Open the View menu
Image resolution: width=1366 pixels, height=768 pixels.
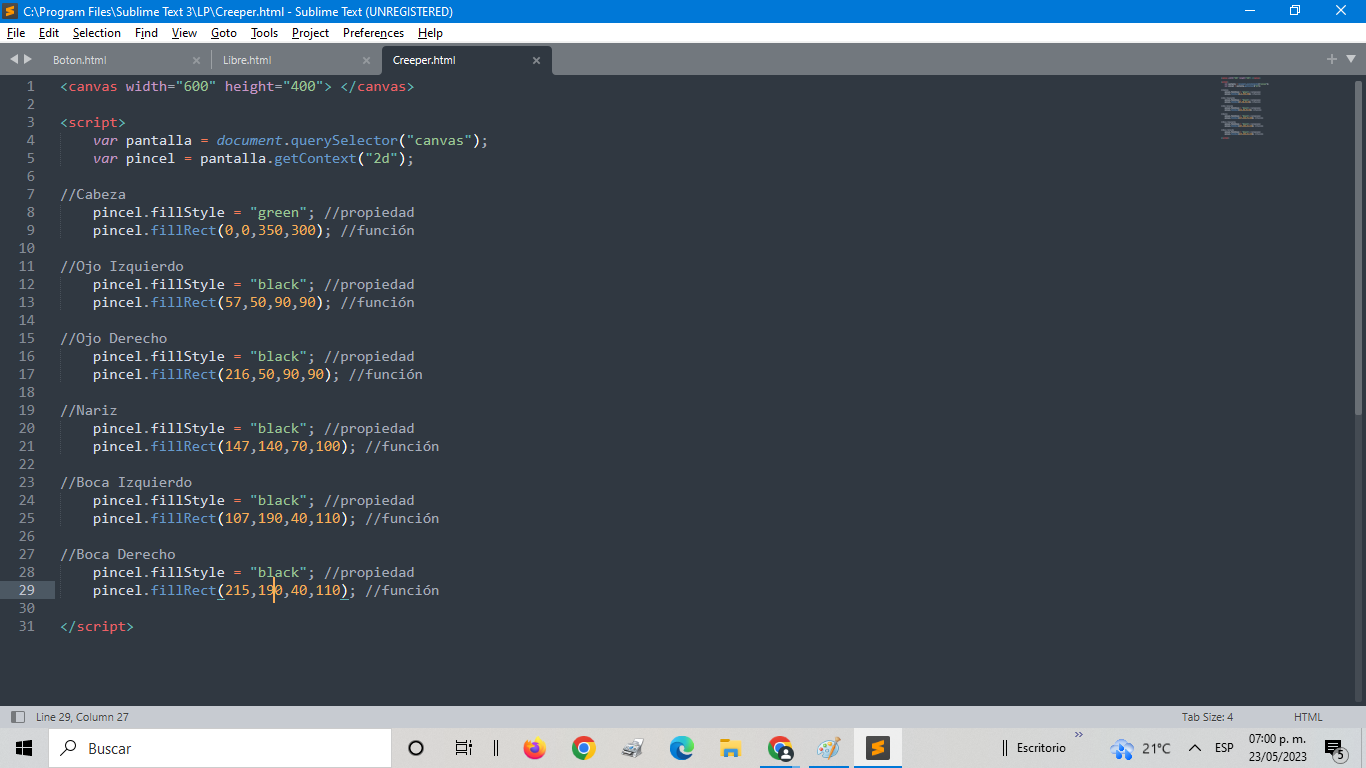pyautogui.click(x=184, y=33)
